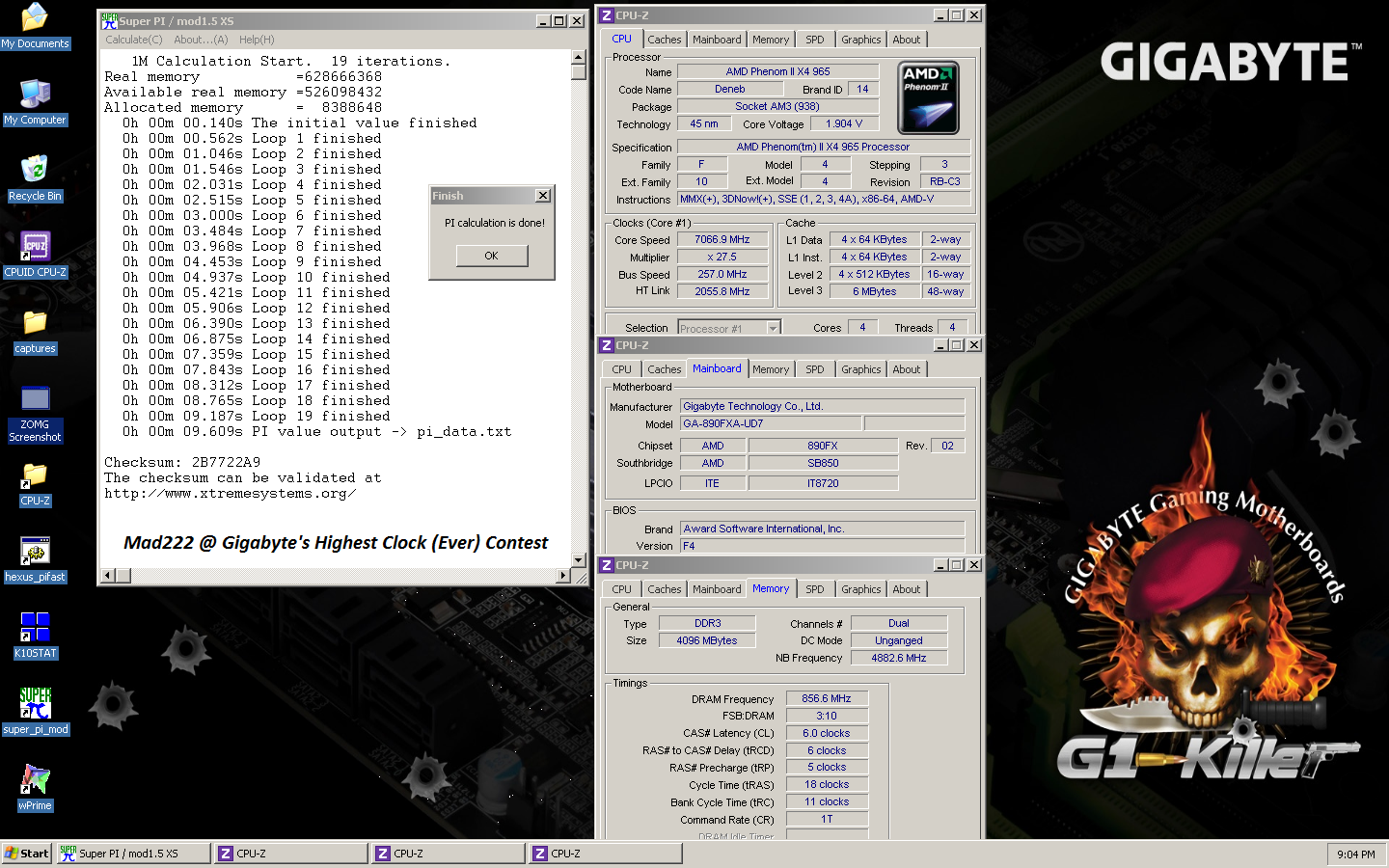The height and width of the screenshot is (868, 1389).
Task: Click OK in the Finish dialog
Action: pos(492,256)
